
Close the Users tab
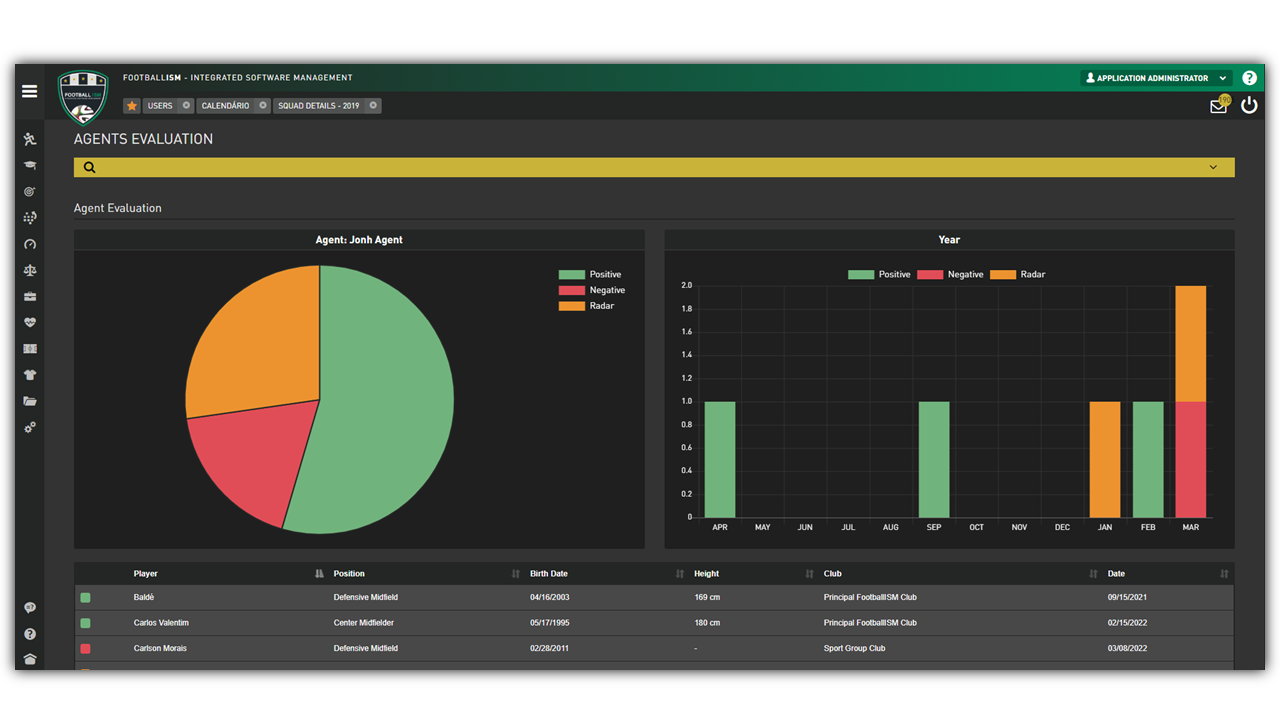186,105
